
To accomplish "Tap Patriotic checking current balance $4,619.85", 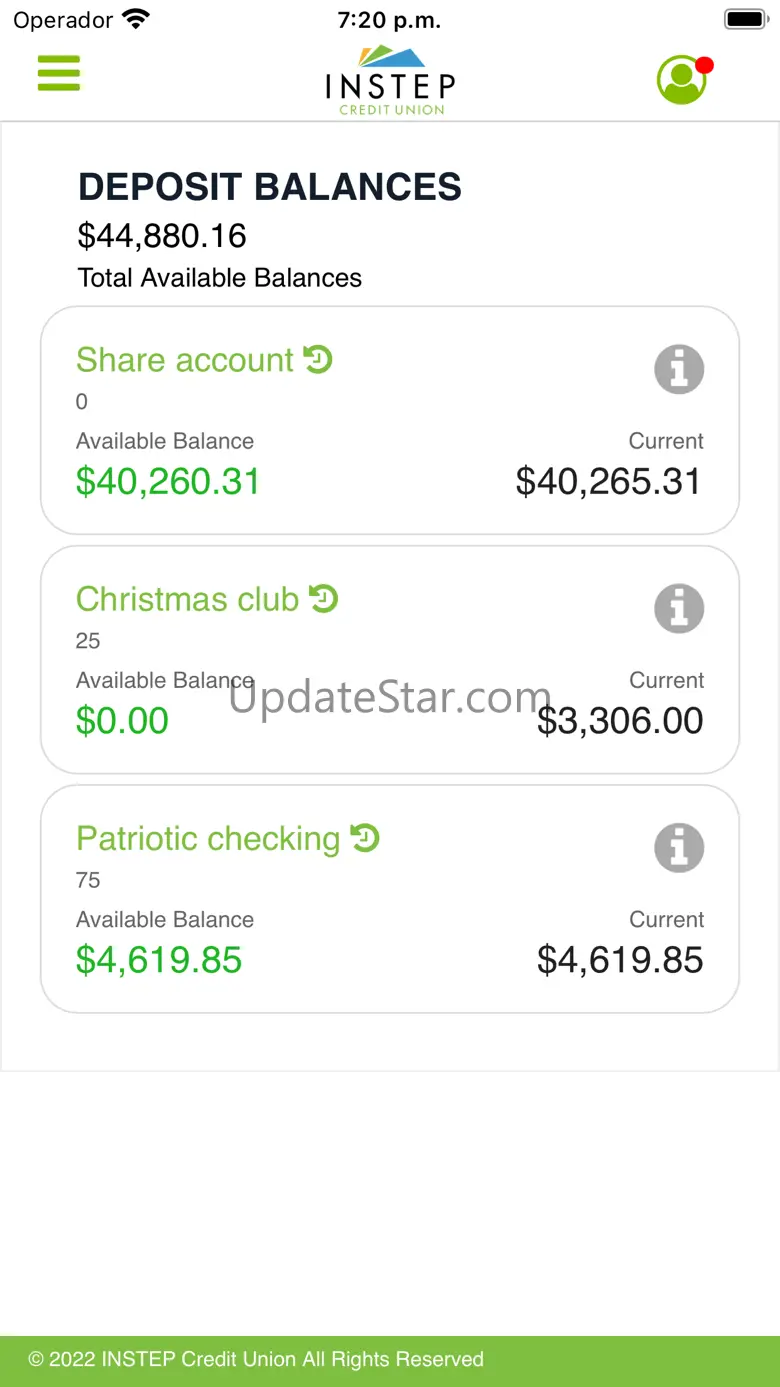I will coord(620,960).
